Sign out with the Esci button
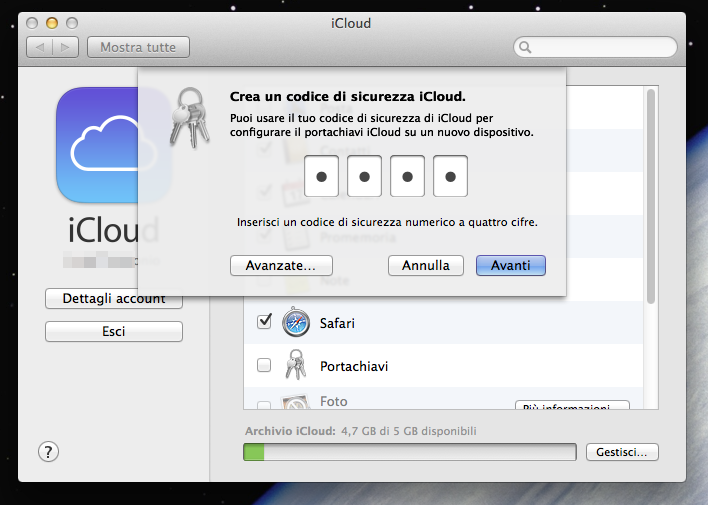The height and width of the screenshot is (505, 708). [x=114, y=332]
